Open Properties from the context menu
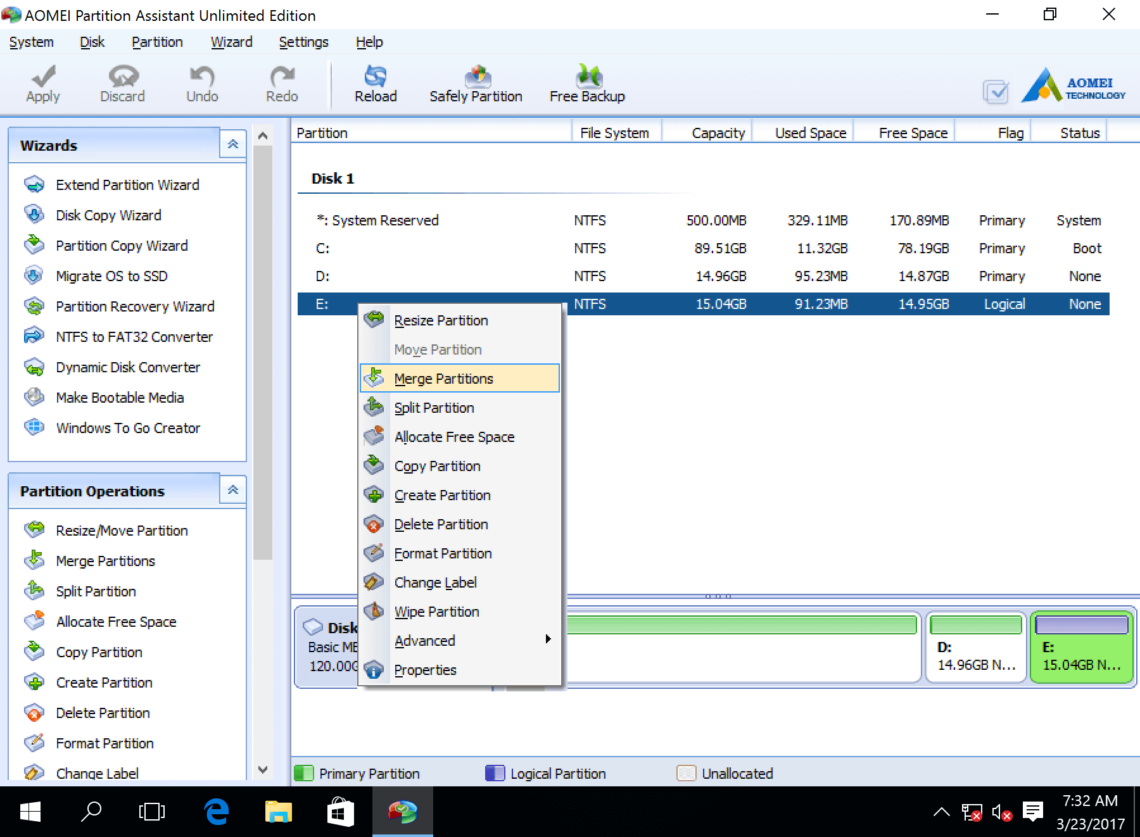The height and width of the screenshot is (837, 1140). click(x=460, y=670)
